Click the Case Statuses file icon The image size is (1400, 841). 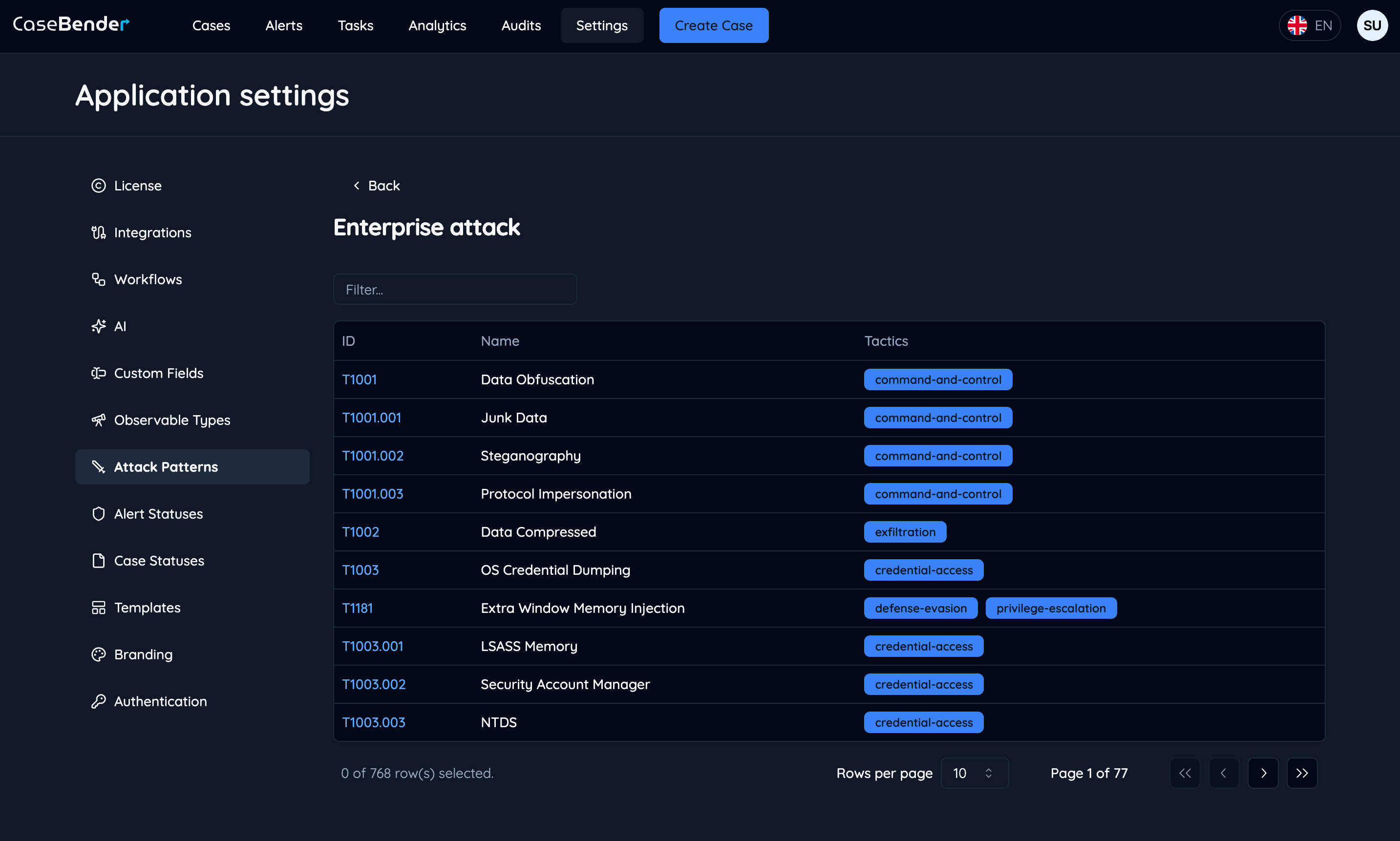coord(99,561)
